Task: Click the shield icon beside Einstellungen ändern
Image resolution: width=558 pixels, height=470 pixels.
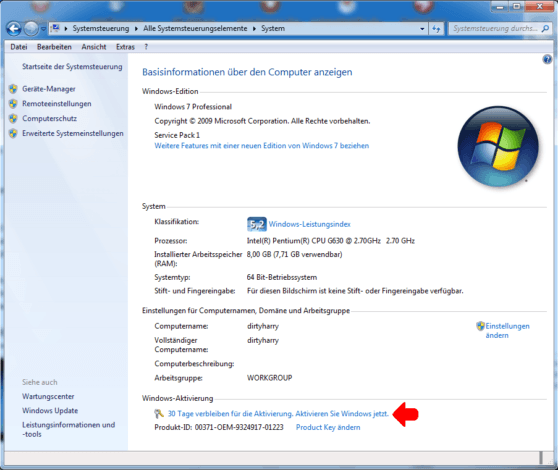Action: tap(480, 326)
